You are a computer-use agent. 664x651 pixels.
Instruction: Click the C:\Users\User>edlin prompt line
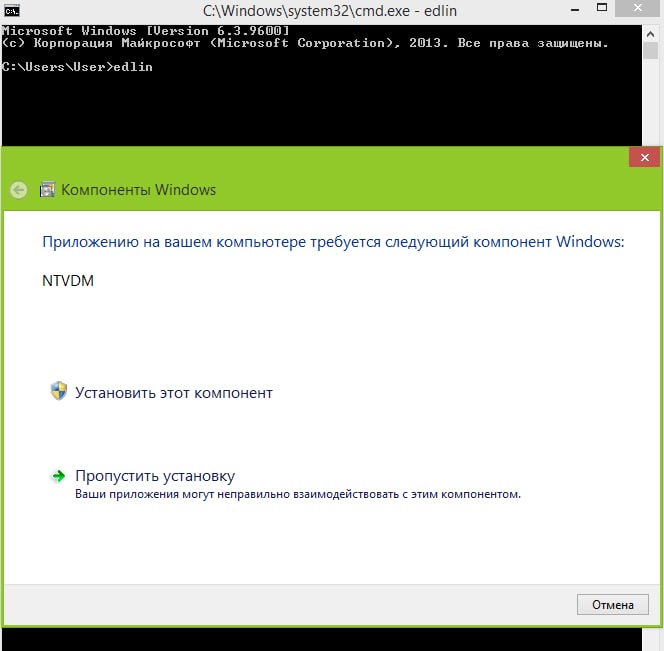[77, 67]
